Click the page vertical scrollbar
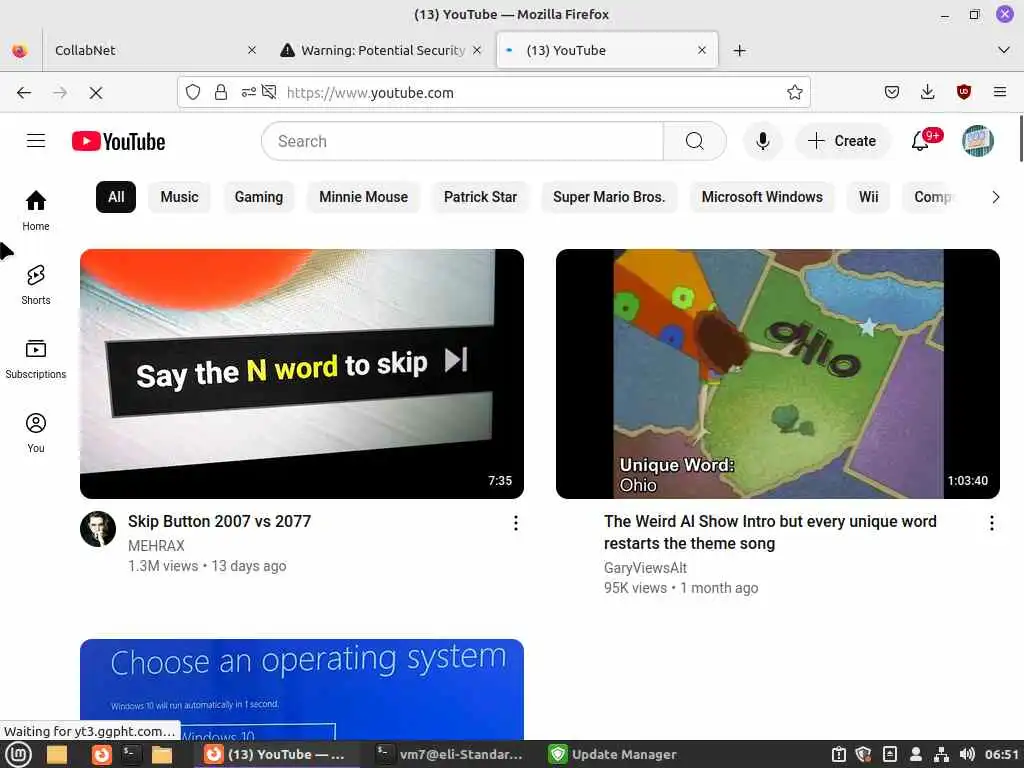This screenshot has height=768, width=1024. pos(1020,138)
